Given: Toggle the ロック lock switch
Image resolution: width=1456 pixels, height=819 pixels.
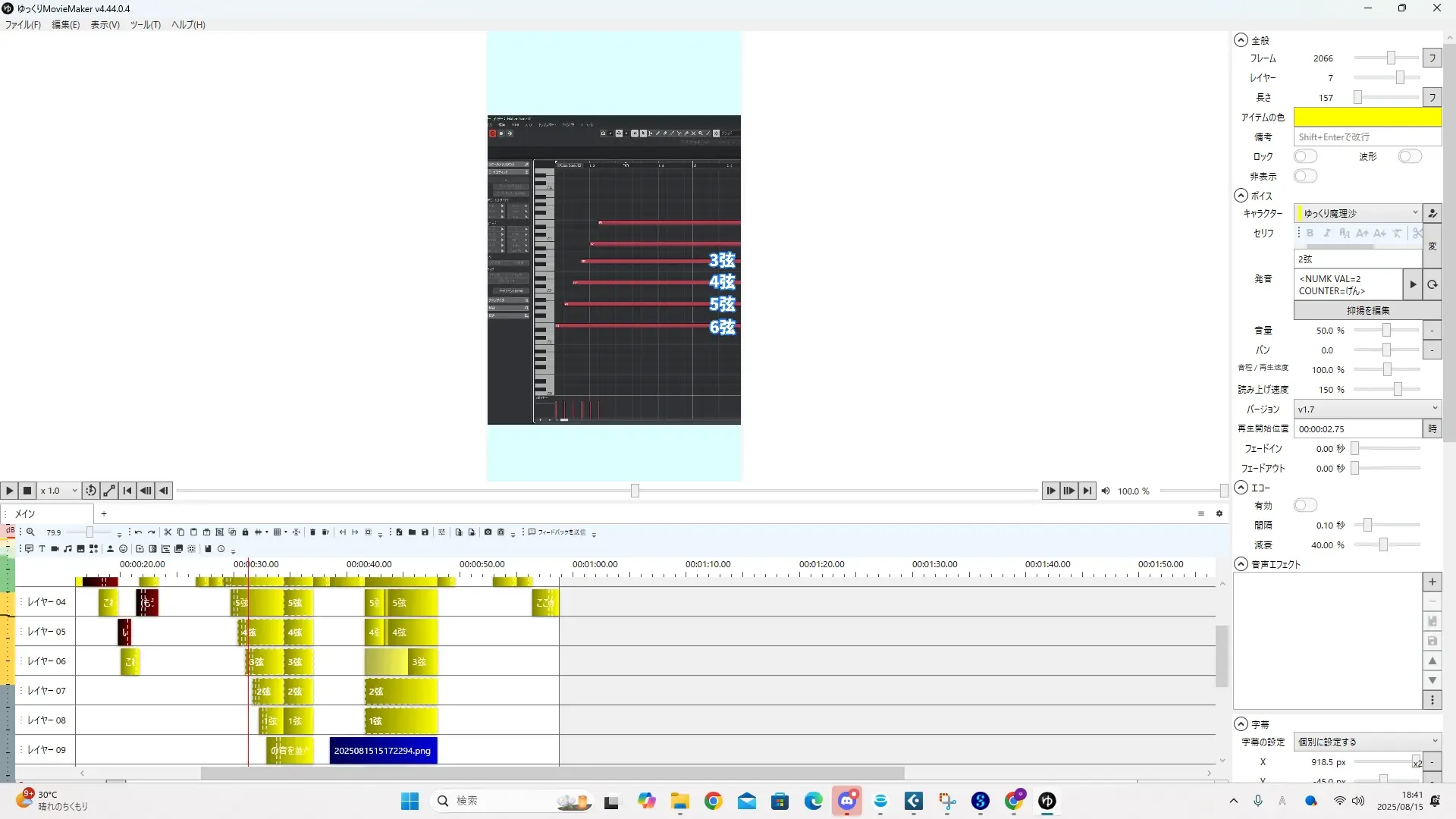Looking at the screenshot, I should (1304, 156).
